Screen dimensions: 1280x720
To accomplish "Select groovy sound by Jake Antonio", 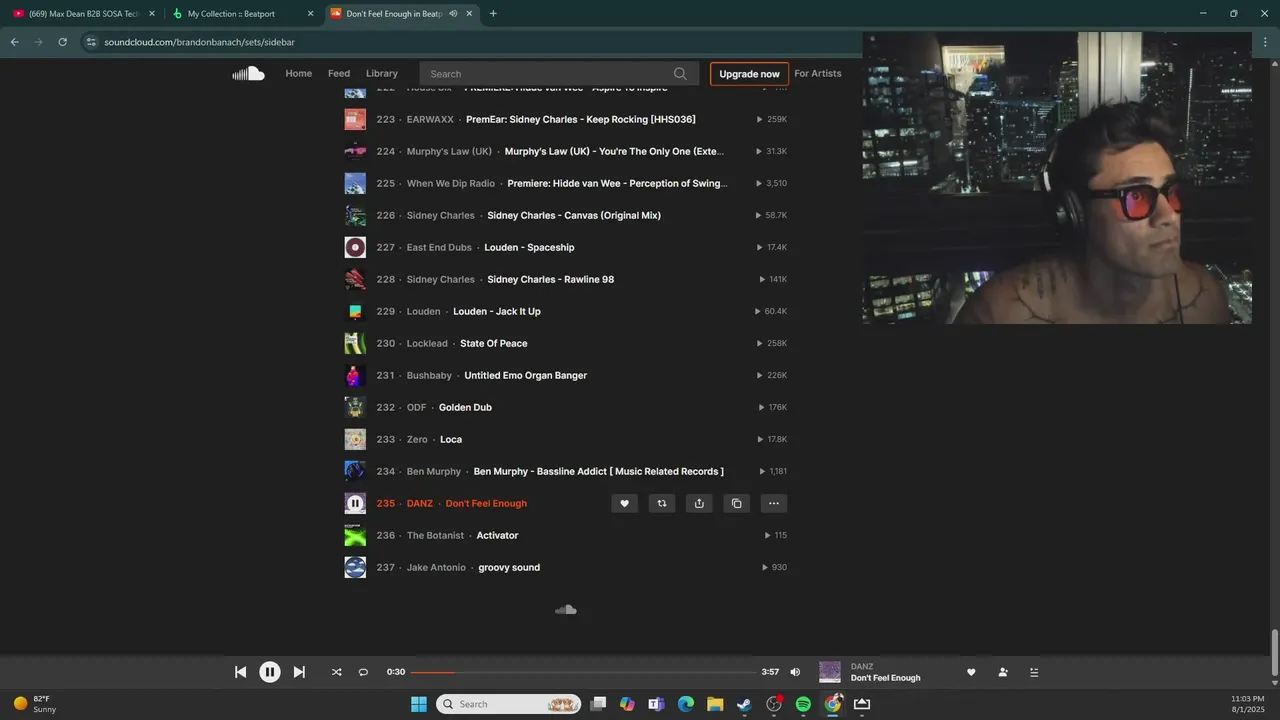I will click(x=509, y=567).
